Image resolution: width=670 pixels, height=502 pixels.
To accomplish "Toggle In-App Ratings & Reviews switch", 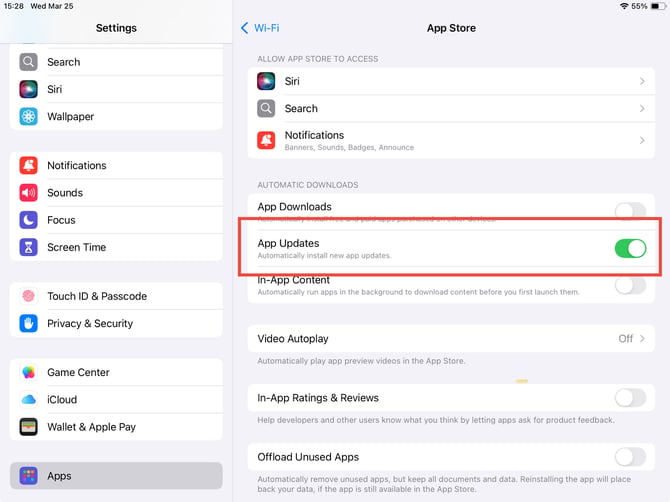I will coord(630,398).
